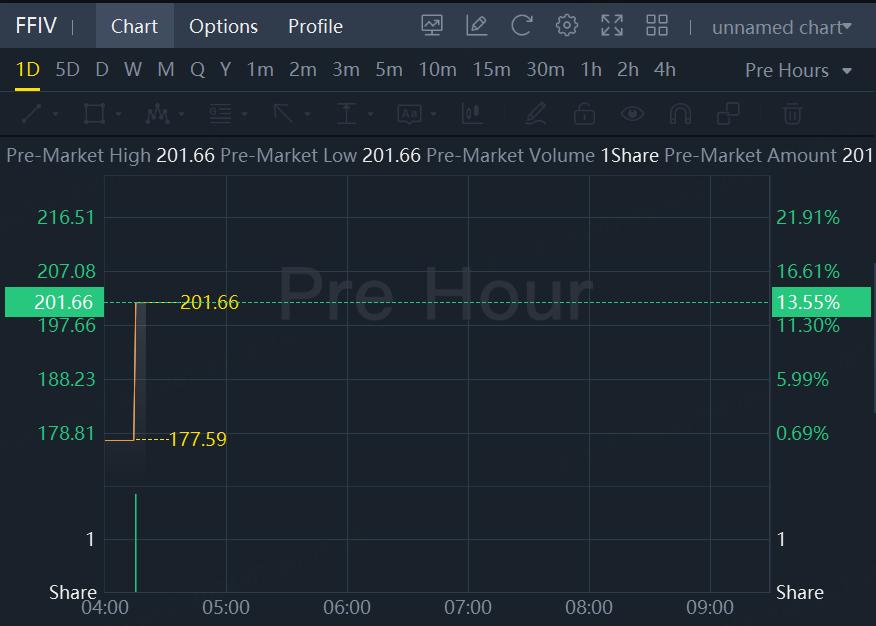The image size is (876, 626).
Task: Open the Pre Hours dropdown
Action: [x=799, y=70]
